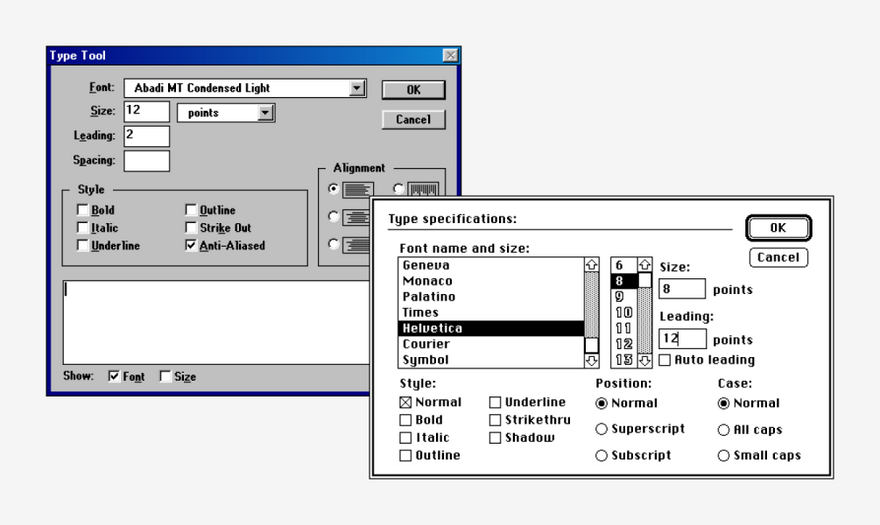The width and height of the screenshot is (880, 525).
Task: Click the Spacing input field
Action: (146, 161)
